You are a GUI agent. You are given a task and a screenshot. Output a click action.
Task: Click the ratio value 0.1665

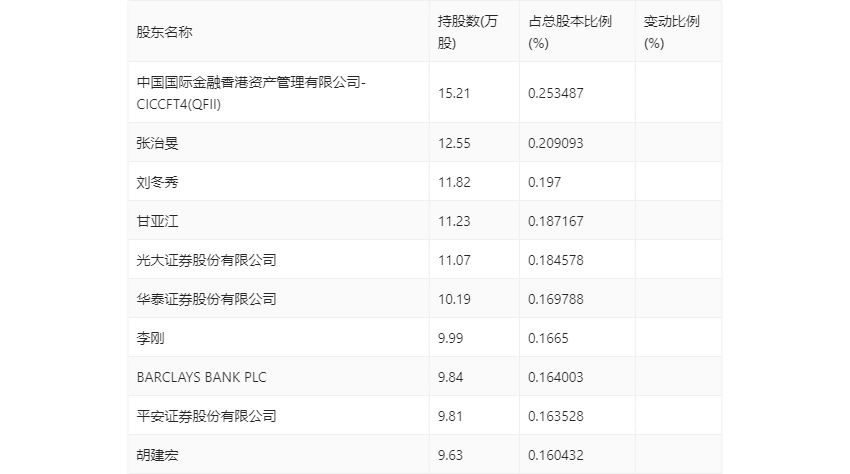tap(548, 338)
